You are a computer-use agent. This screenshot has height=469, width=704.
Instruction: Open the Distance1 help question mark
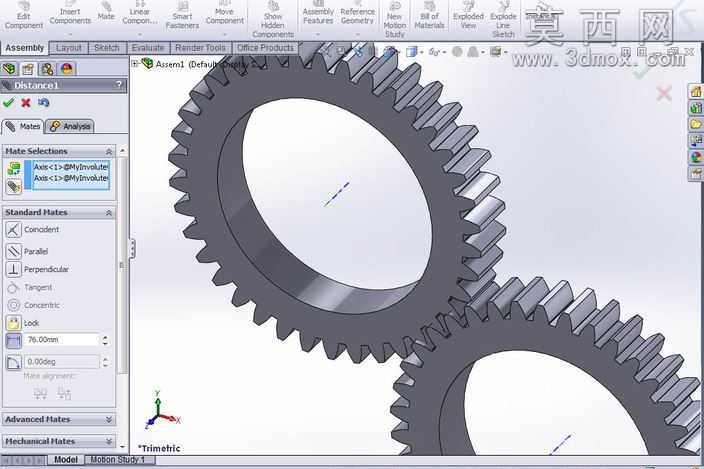tap(119, 85)
